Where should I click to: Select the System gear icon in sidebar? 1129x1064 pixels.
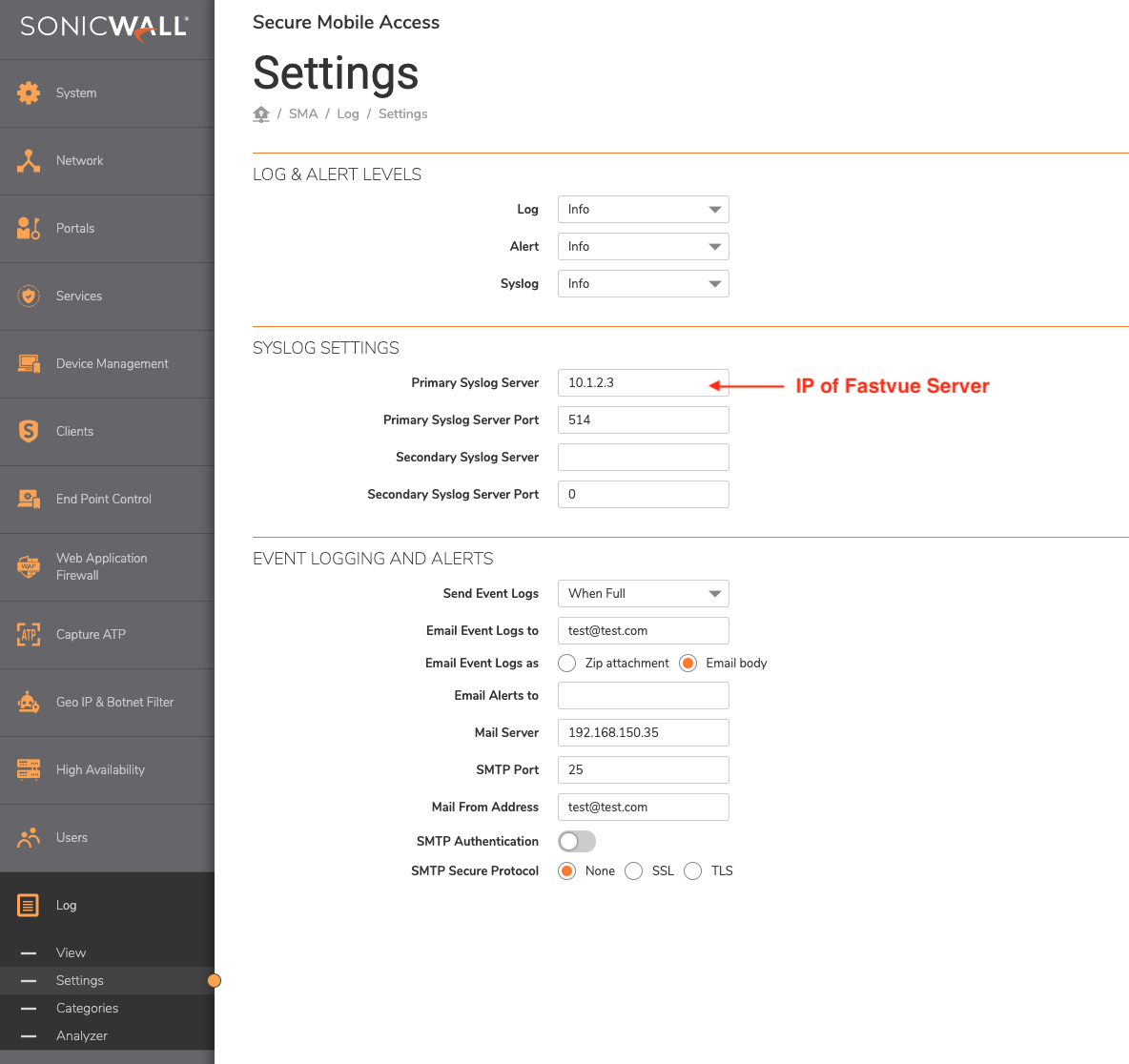point(29,92)
